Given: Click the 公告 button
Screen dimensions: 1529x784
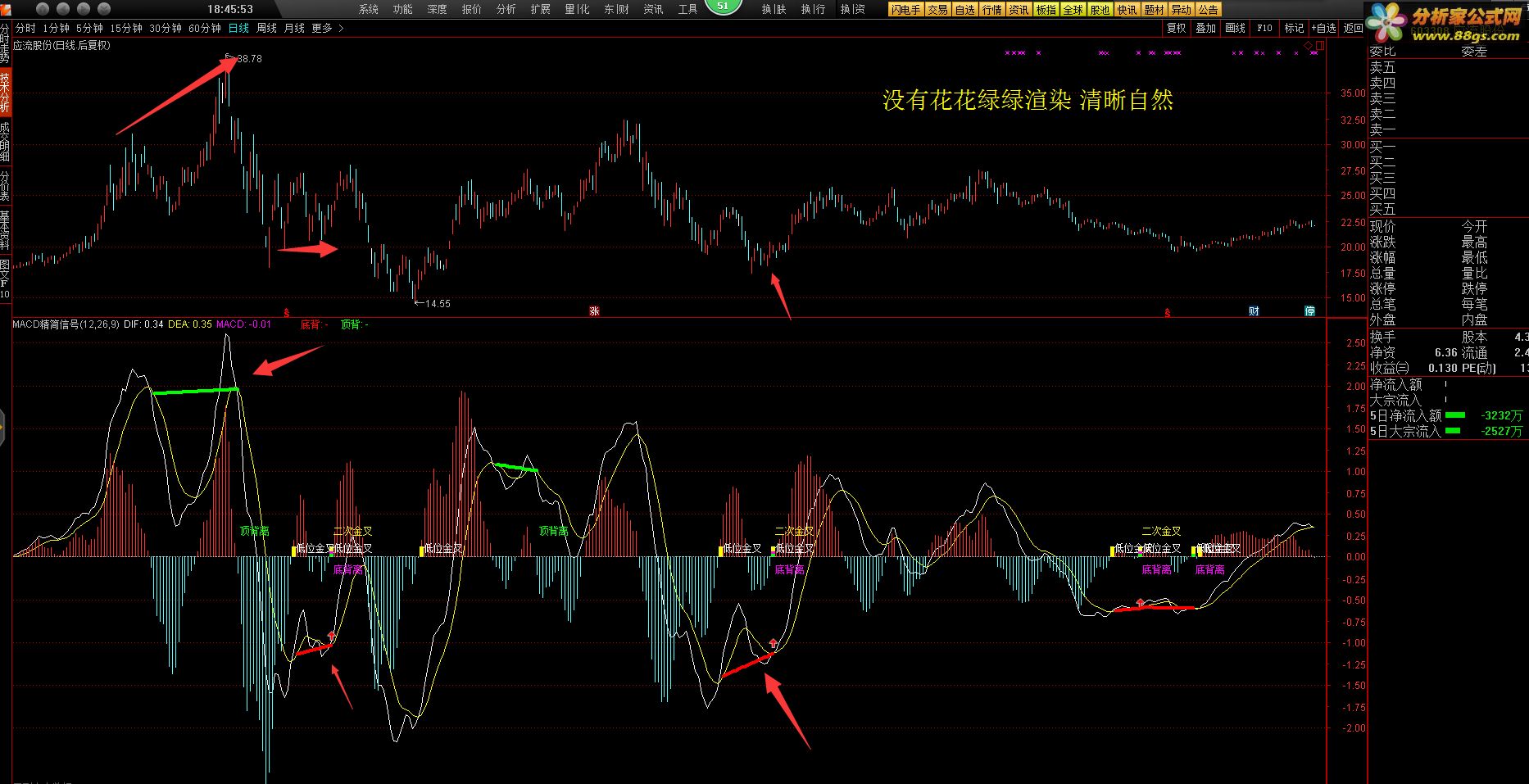Looking at the screenshot, I should pyautogui.click(x=1209, y=10).
